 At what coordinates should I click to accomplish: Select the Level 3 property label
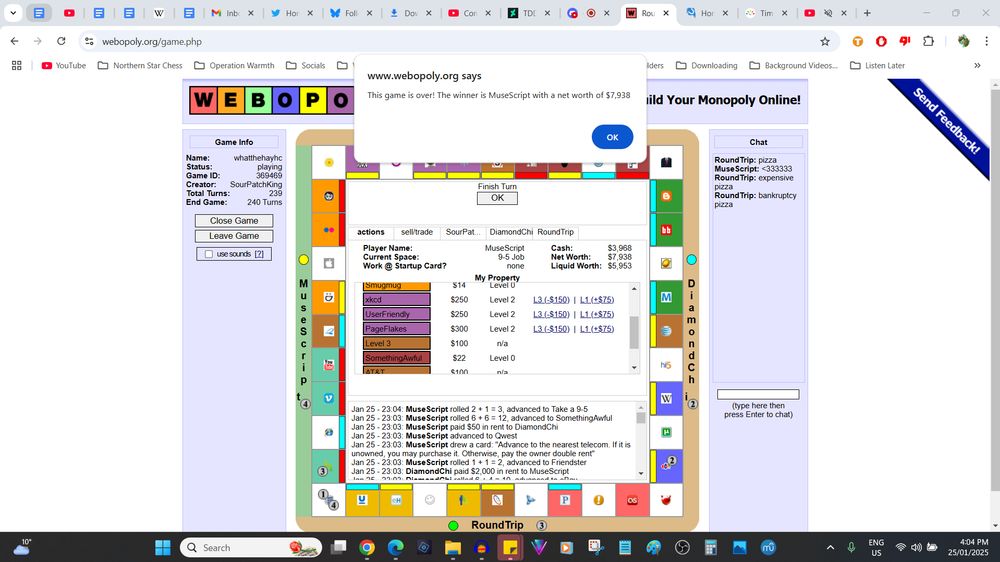396,344
